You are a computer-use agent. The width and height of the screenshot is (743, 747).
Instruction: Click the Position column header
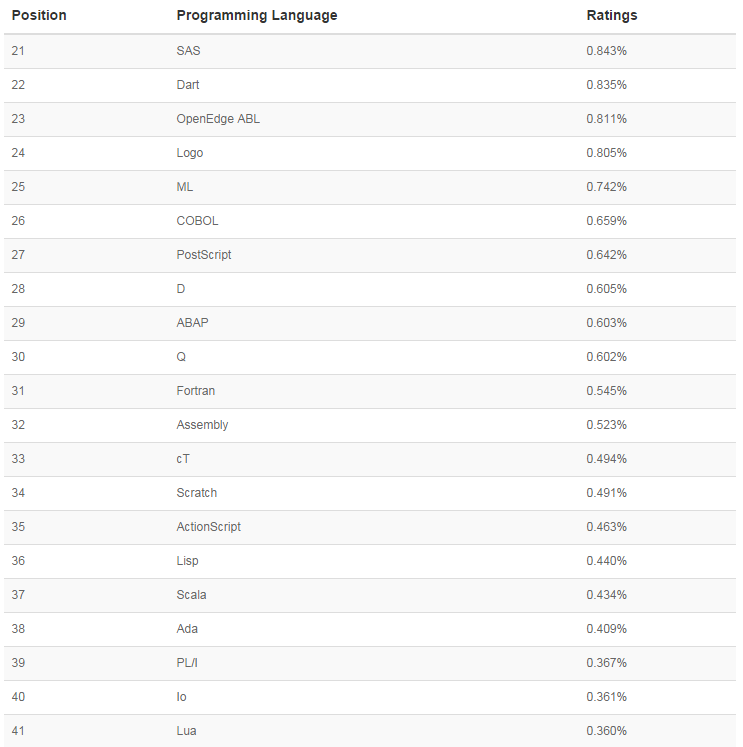click(39, 16)
